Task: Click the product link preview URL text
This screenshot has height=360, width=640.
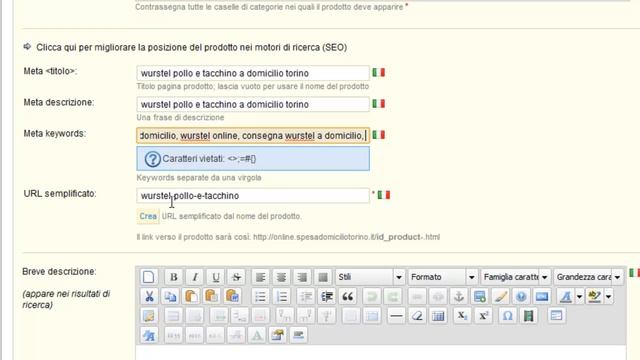Action: (346, 237)
